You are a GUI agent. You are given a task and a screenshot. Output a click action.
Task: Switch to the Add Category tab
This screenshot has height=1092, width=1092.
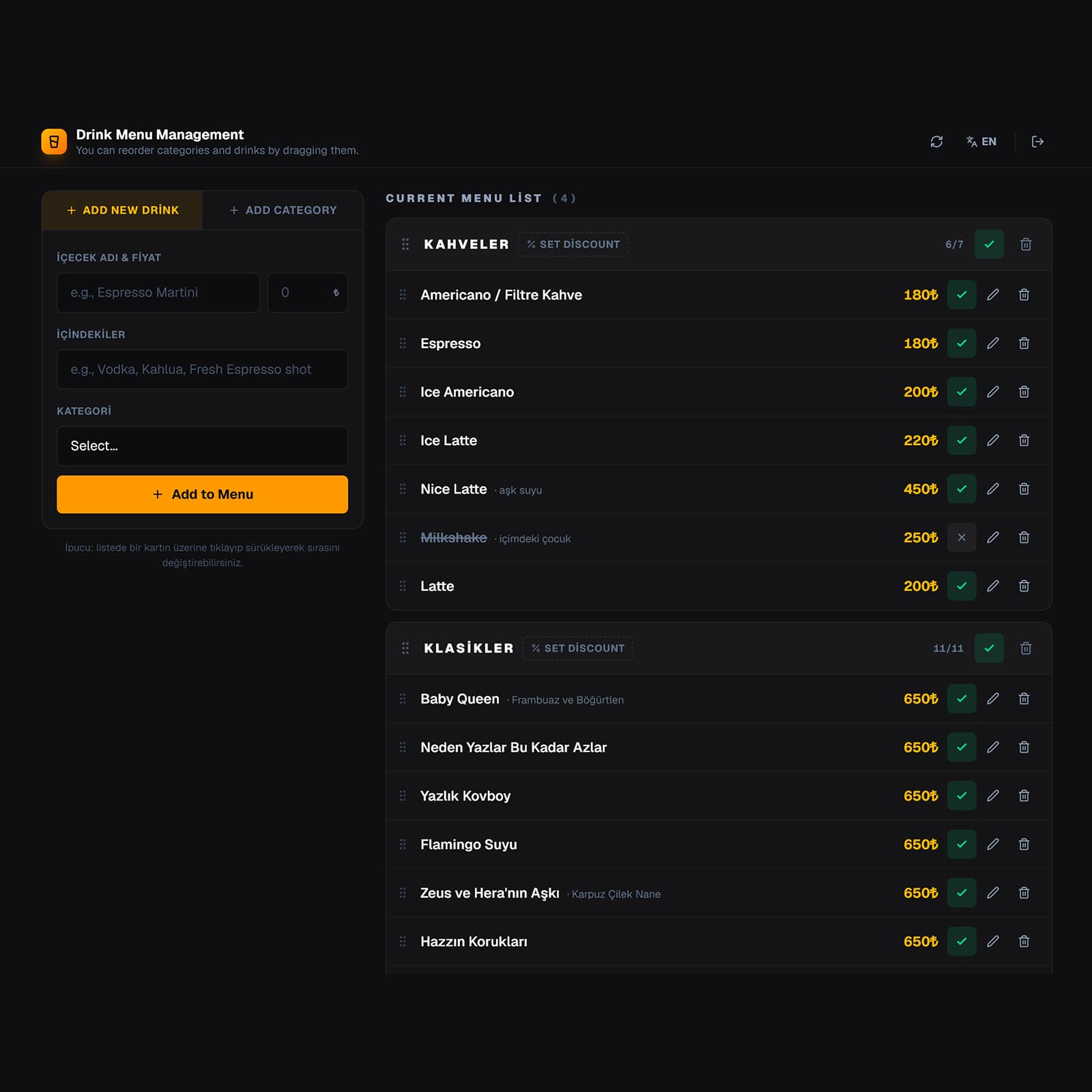(x=283, y=210)
